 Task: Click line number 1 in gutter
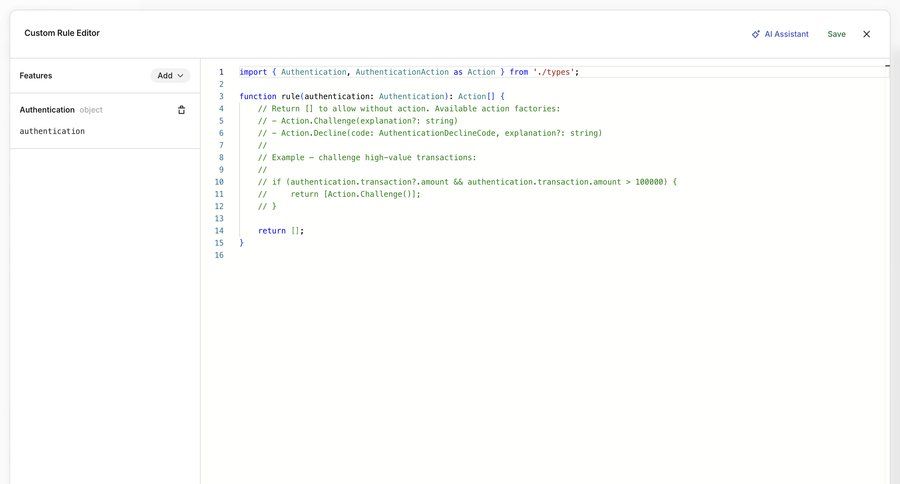pyautogui.click(x=221, y=72)
